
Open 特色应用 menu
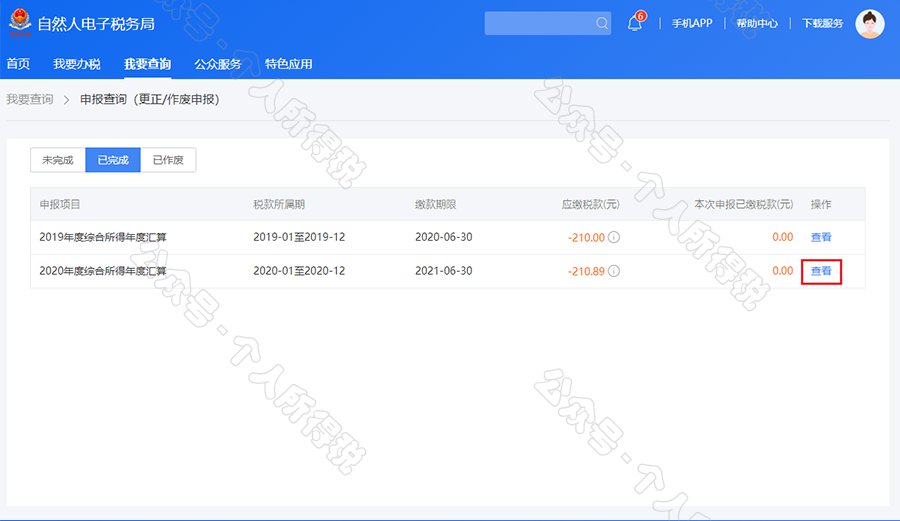pos(288,64)
